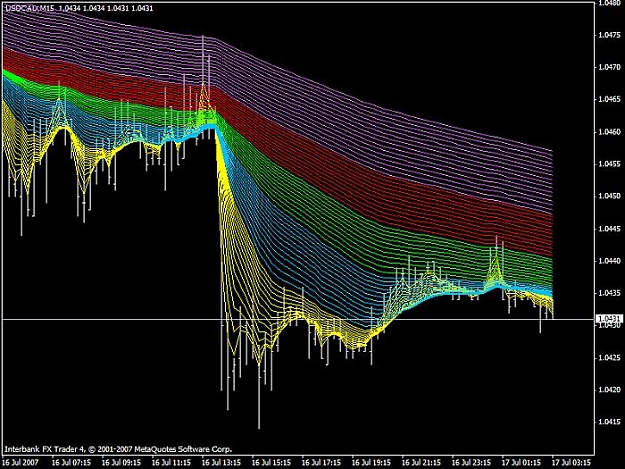Image resolution: width=625 pixels, height=469 pixels.
Task: Select the 1.0435 price axis label
Action: click(609, 293)
